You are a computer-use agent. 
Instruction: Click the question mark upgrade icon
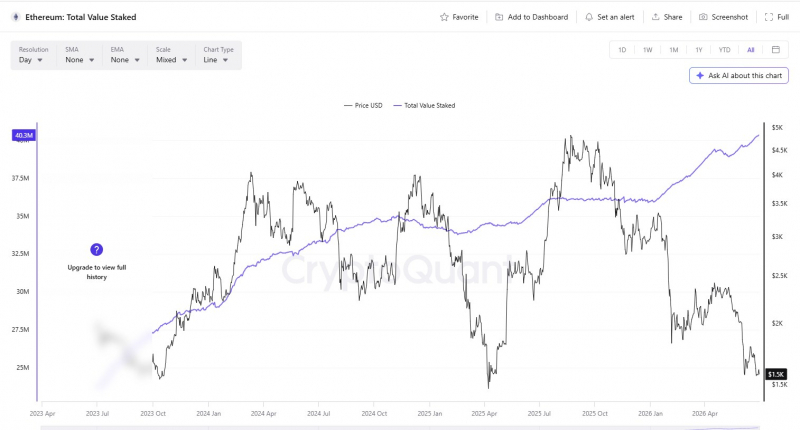[96, 249]
